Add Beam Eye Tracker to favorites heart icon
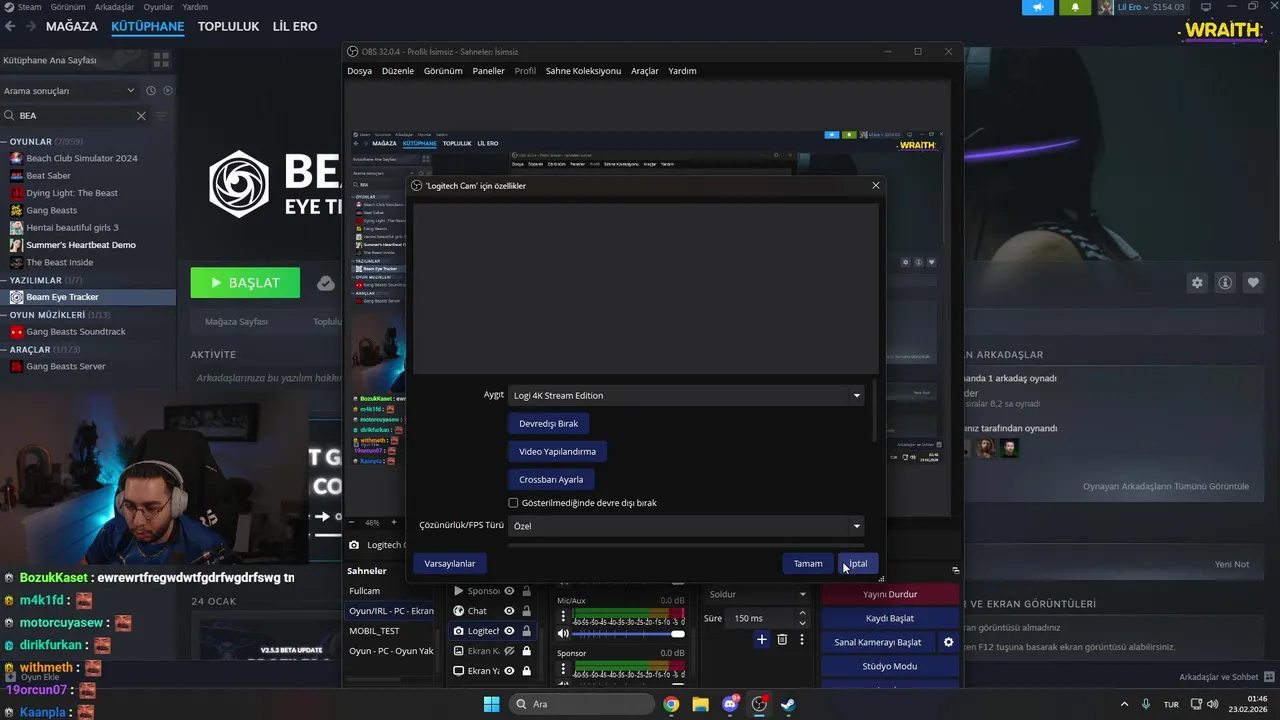The width and height of the screenshot is (1280, 720). pos(1252,283)
